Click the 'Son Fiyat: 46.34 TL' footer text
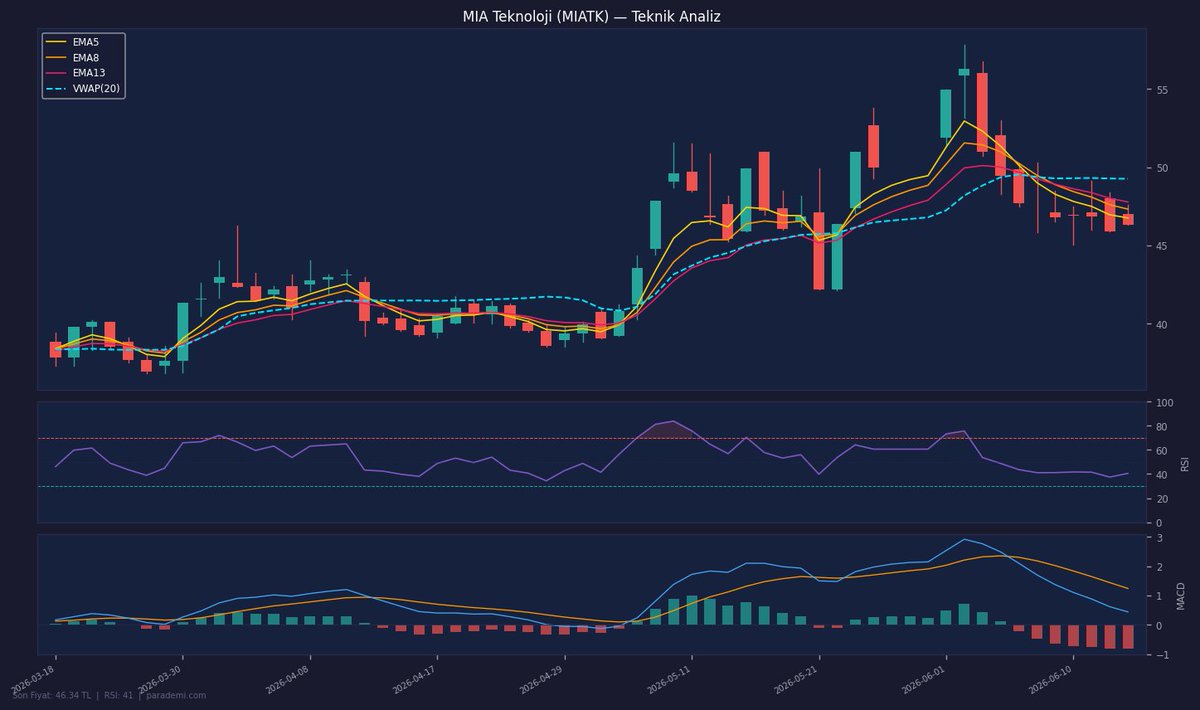The height and width of the screenshot is (710, 1200). click(x=54, y=696)
